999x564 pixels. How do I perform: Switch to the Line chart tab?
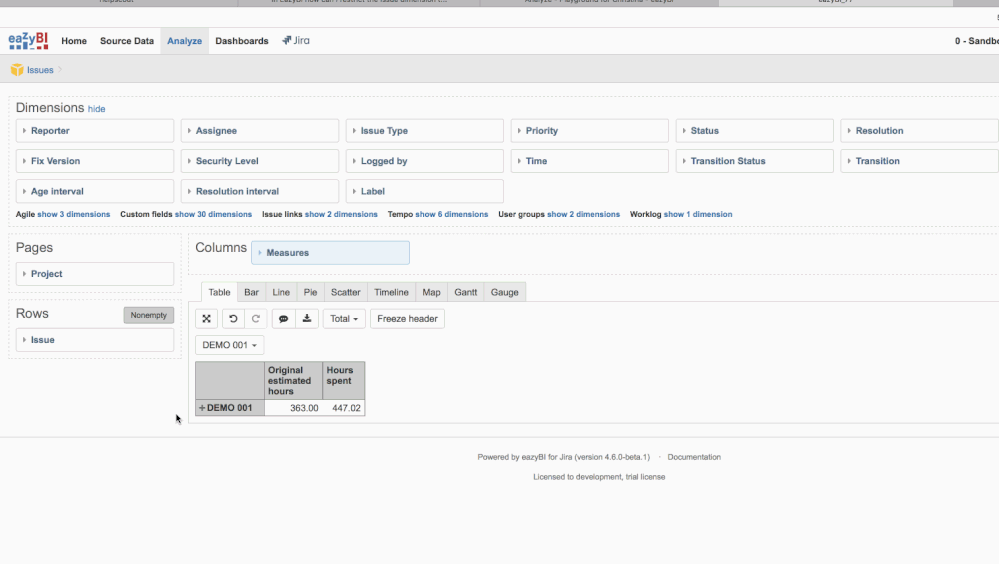pyautogui.click(x=281, y=292)
